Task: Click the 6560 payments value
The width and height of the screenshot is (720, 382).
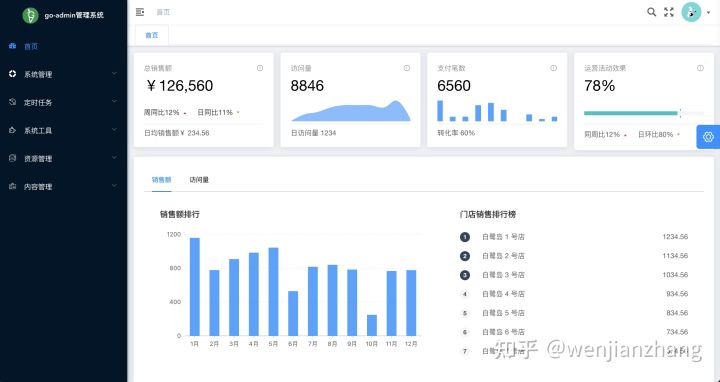Action: click(x=454, y=86)
